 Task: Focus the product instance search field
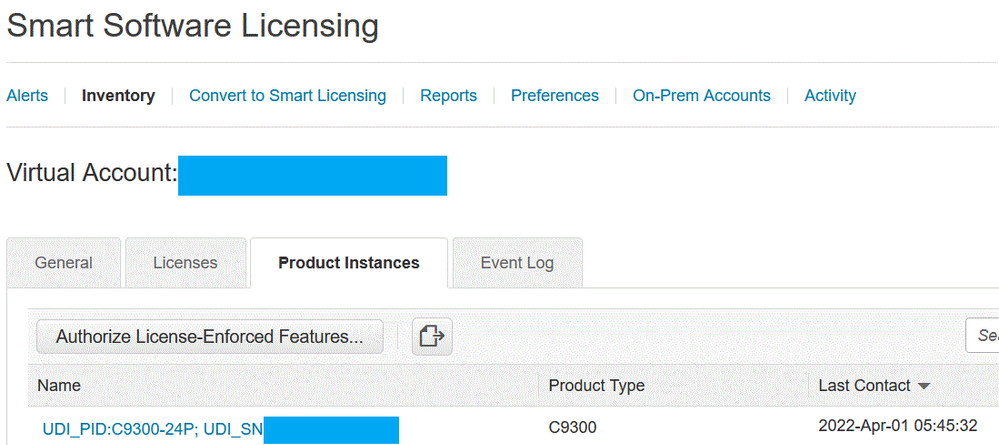[x=982, y=335]
